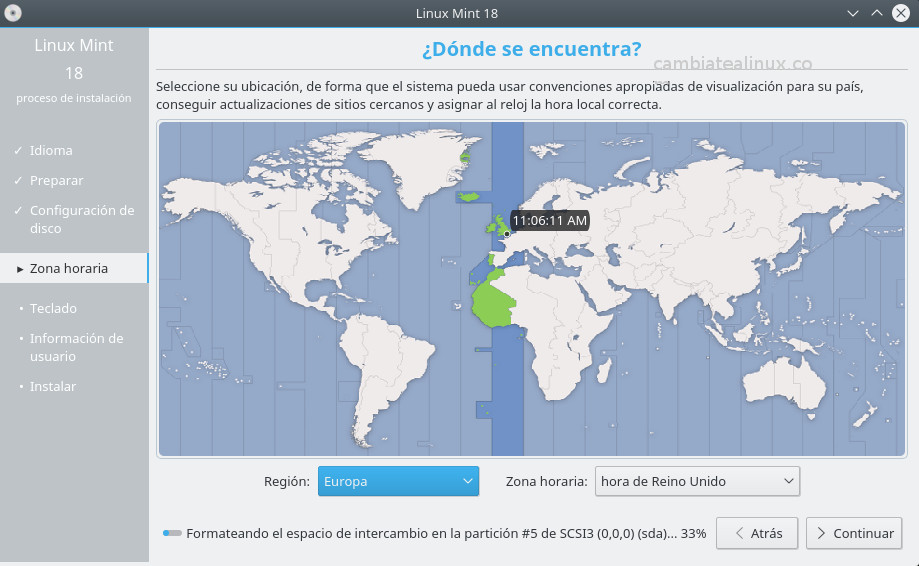This screenshot has width=919, height=566.
Task: Open the Zona horaria dropdown
Action: (697, 481)
